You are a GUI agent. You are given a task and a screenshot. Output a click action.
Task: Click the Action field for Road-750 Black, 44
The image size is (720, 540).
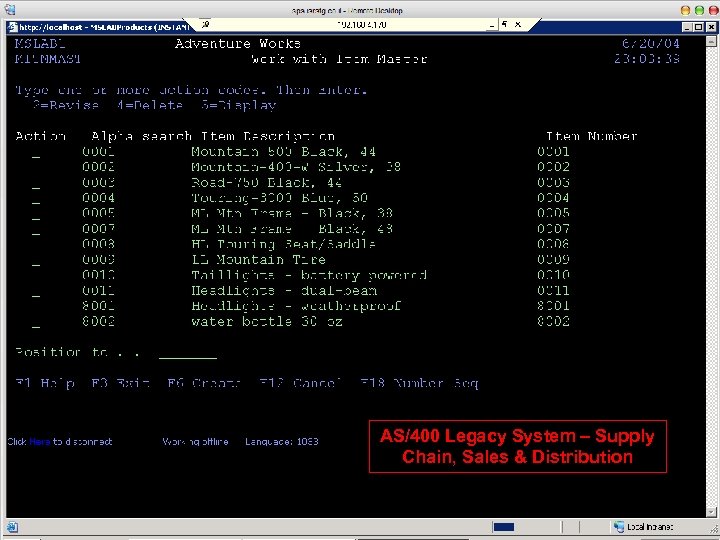pos(36,185)
